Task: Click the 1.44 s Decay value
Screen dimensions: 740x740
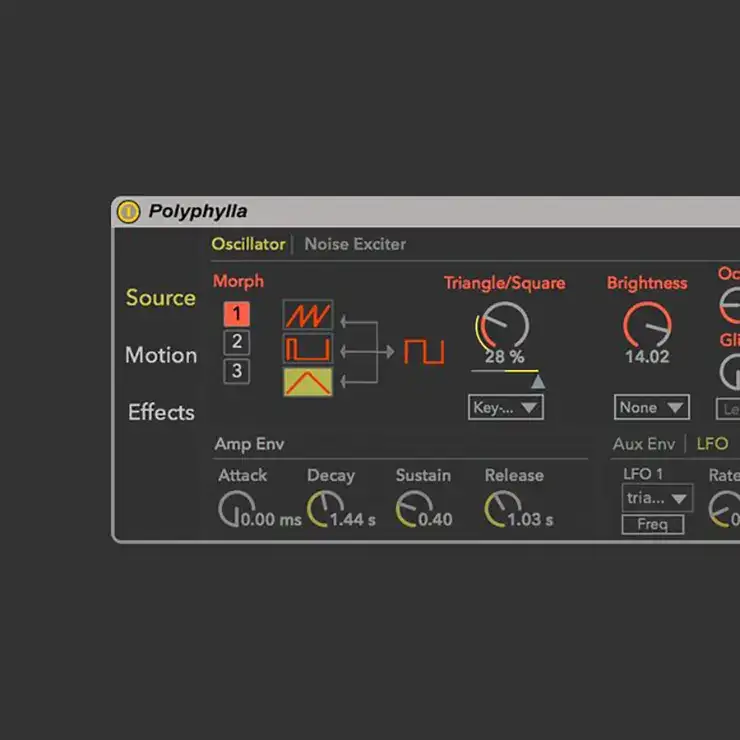Action: [x=353, y=520]
